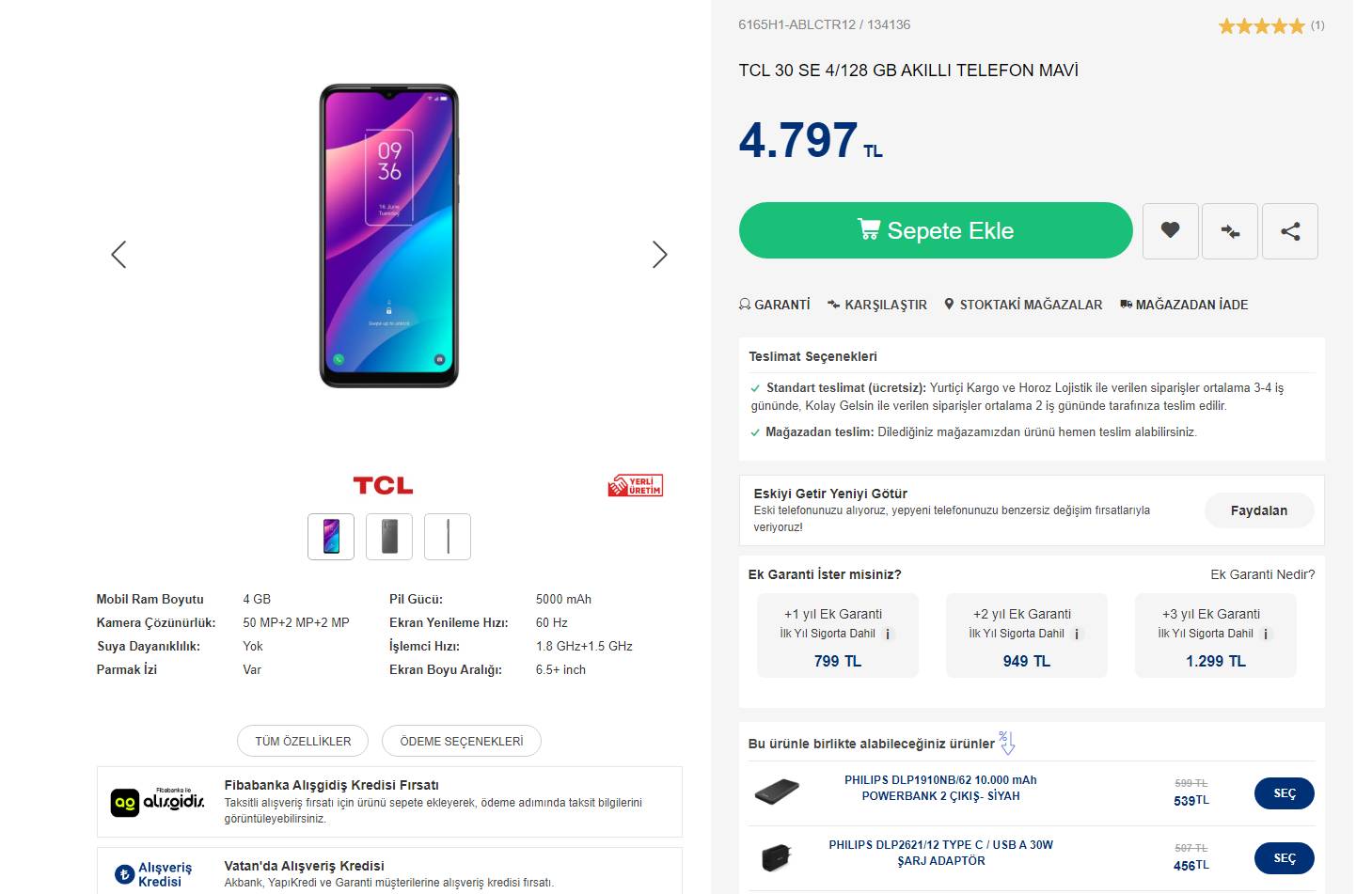Choose the Philips powerbank with SEÇ
This screenshot has height=894, width=1372.
[1284, 793]
